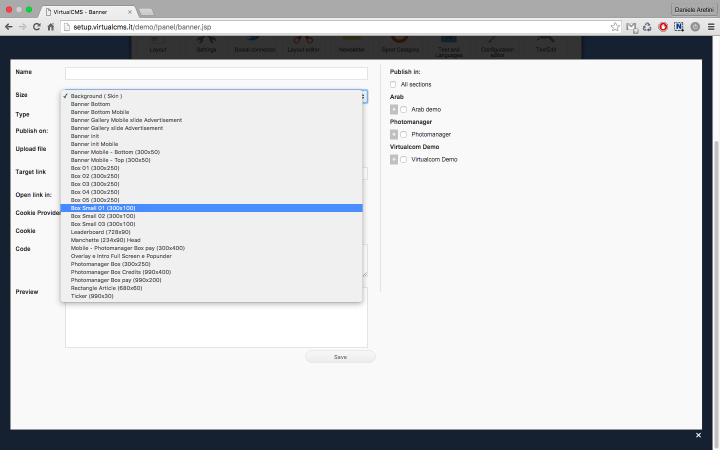Close the modal with bottom-right X

coord(698,436)
